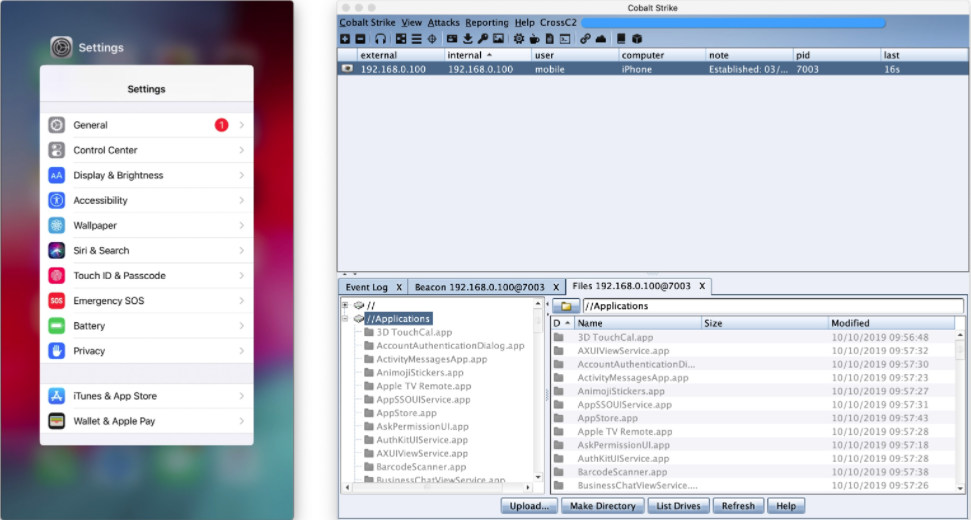This screenshot has width=971, height=520.
Task: Open the Attacks menu
Action: coord(443,22)
